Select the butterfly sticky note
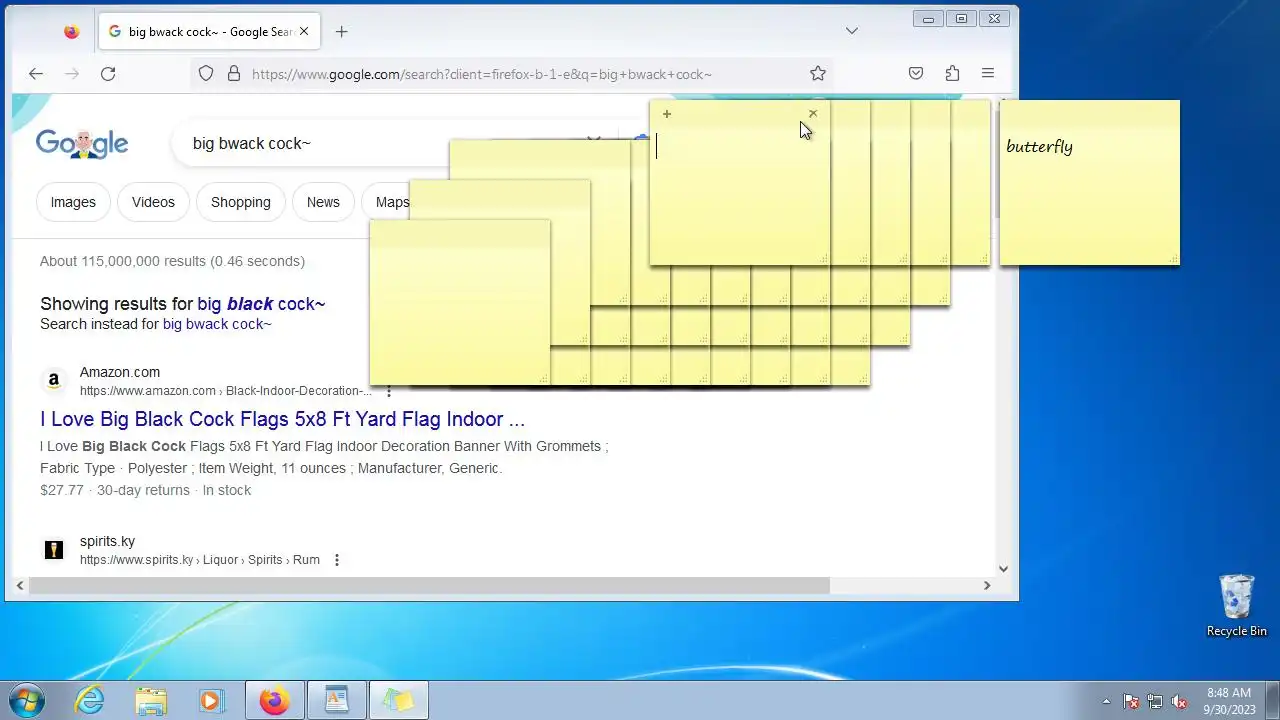 click(1090, 183)
